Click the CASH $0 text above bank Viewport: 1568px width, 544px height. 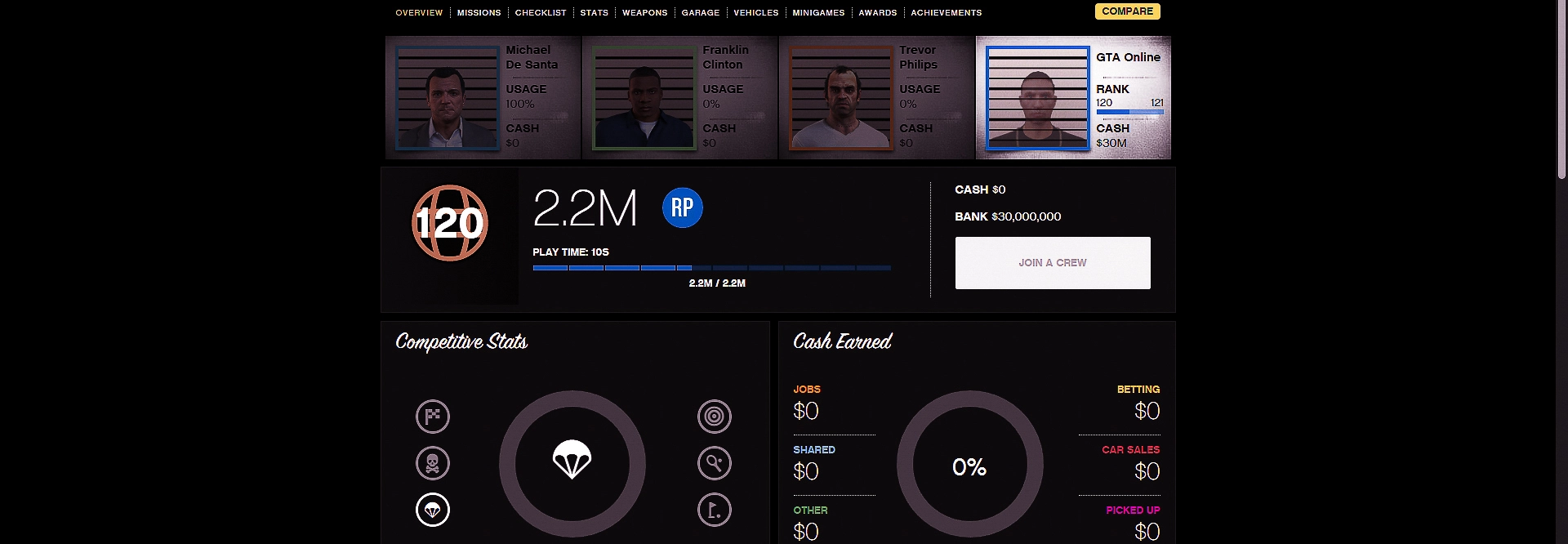coord(980,190)
